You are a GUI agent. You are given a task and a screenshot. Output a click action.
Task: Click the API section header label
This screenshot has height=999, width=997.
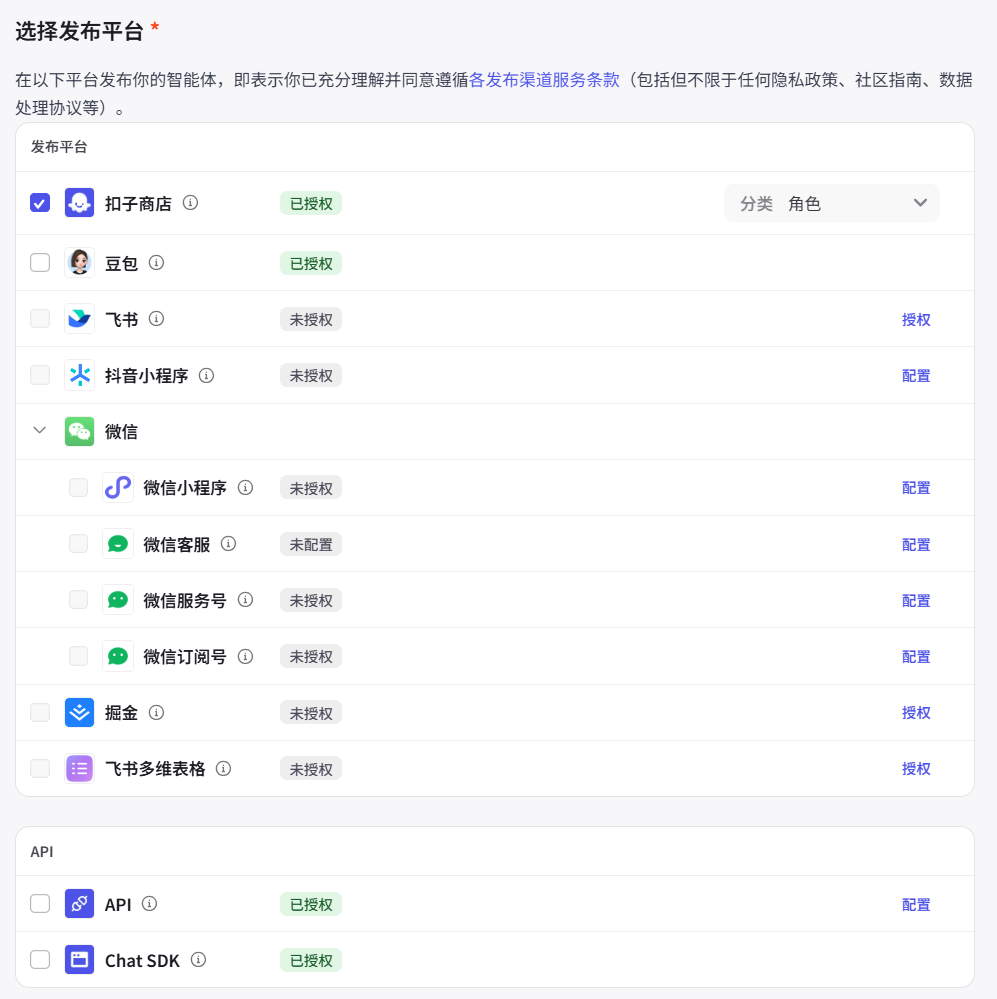[42, 852]
